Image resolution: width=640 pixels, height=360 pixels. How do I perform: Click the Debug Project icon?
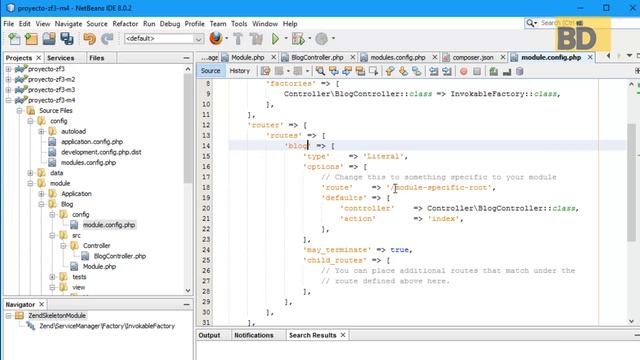pyautogui.click(x=298, y=39)
